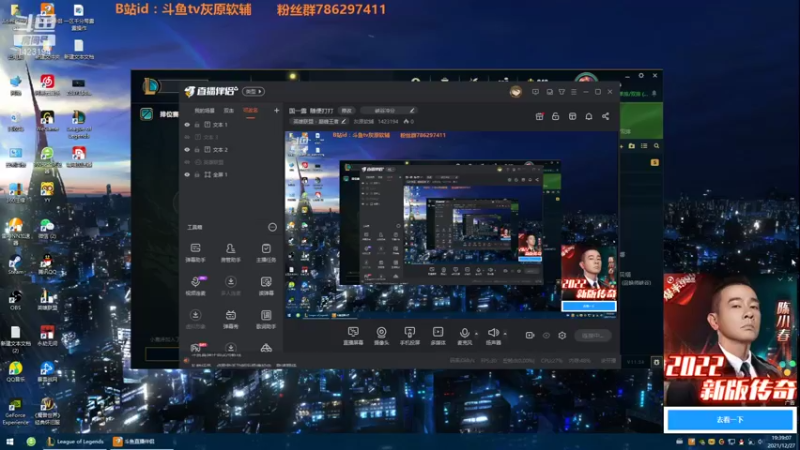Switch to League of Legends in the taskbar
Image resolution: width=800 pixels, height=450 pixels.
[75, 441]
